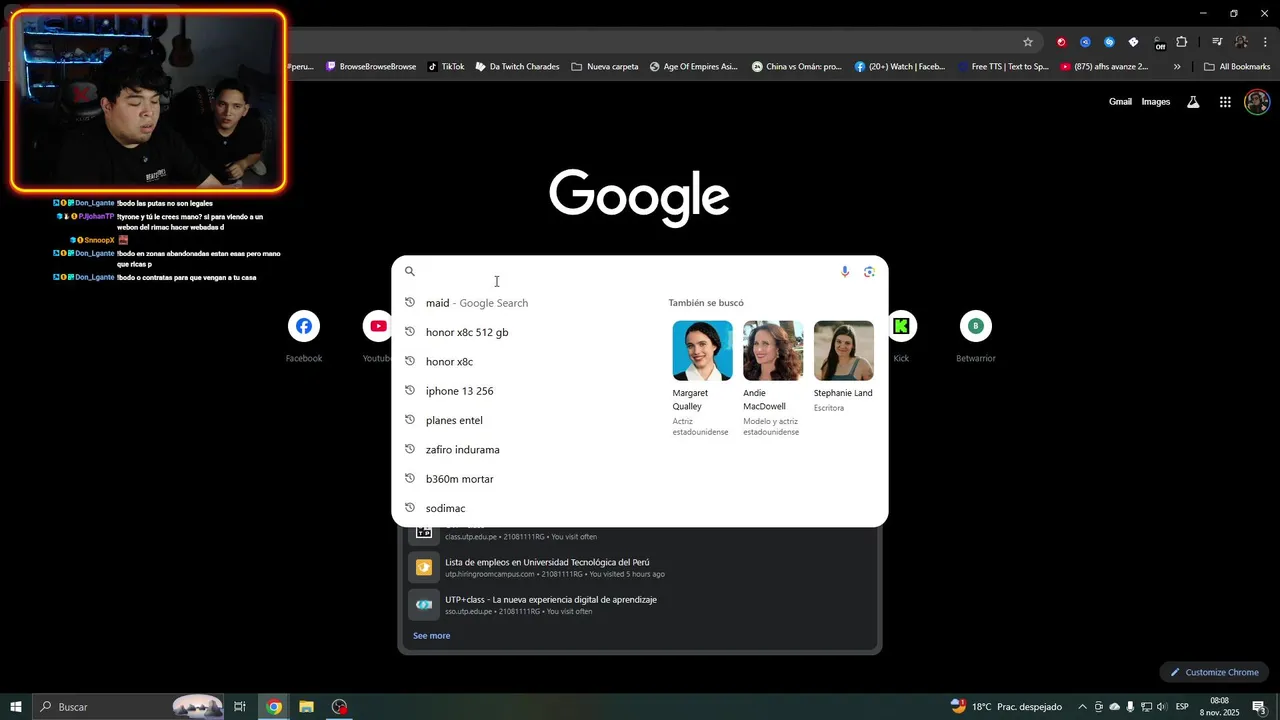Open Search Labs flask icon

click(1193, 102)
